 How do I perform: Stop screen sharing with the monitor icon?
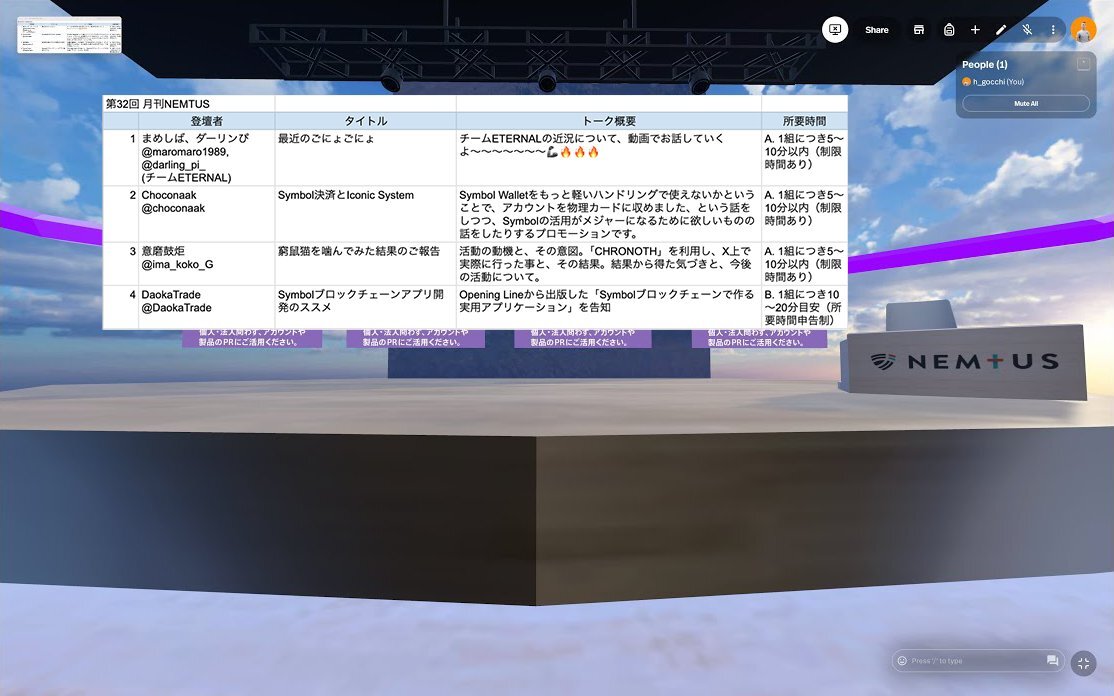835,30
